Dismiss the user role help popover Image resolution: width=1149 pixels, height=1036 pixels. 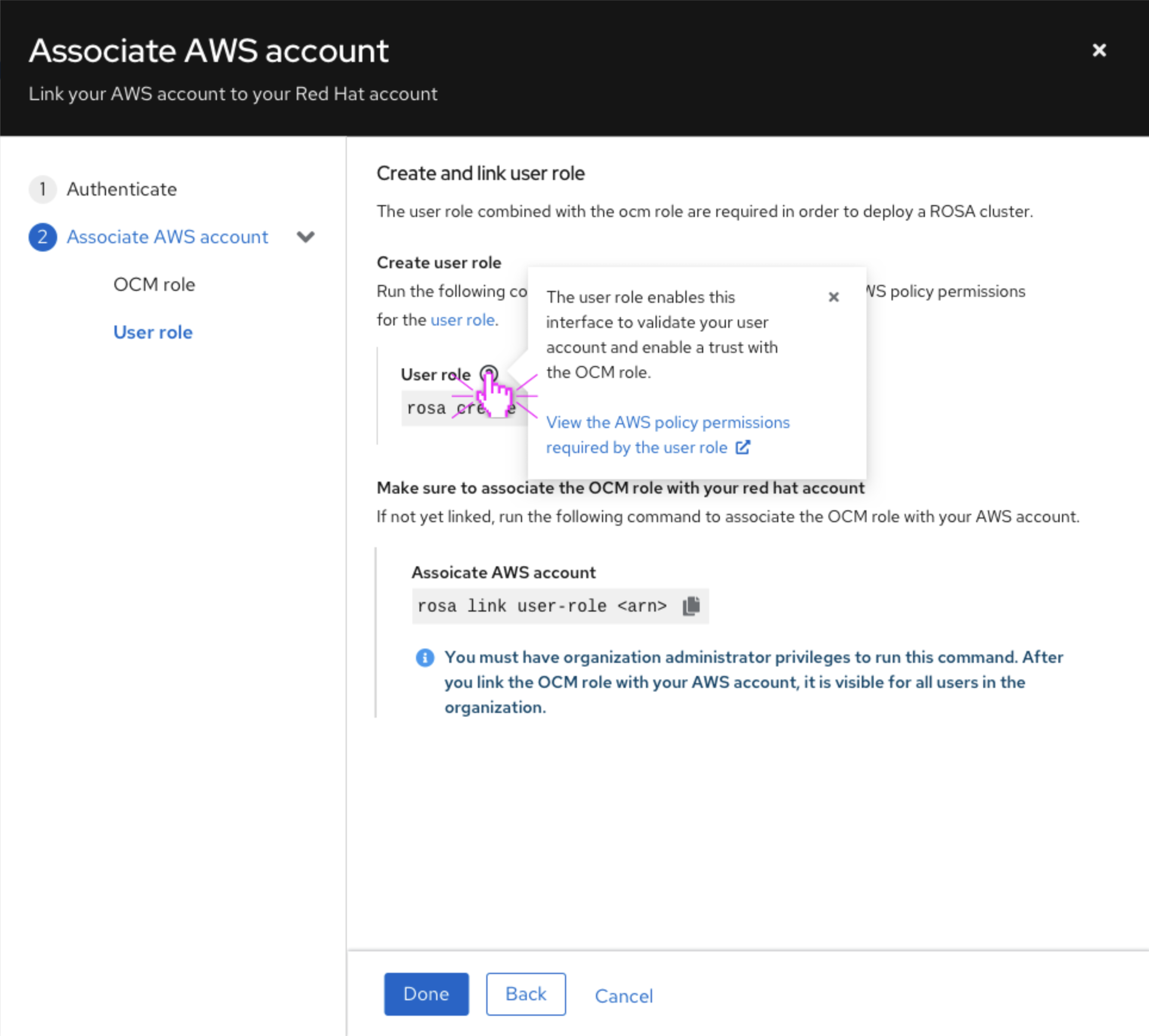pos(833,297)
